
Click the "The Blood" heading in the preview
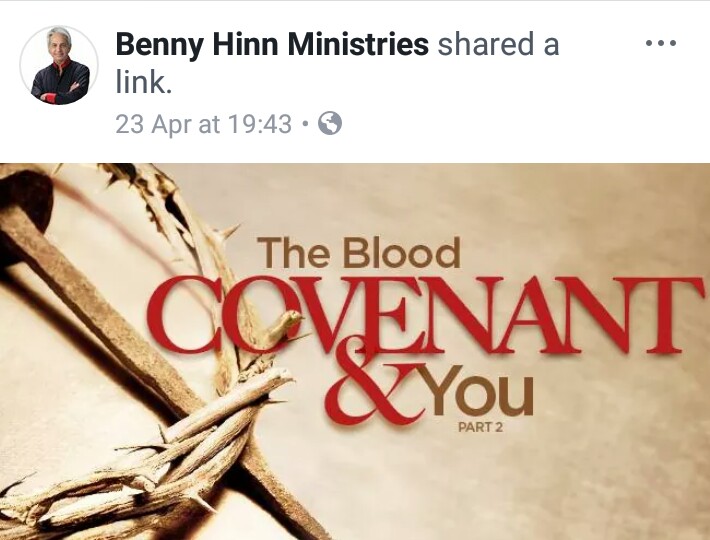click(359, 252)
